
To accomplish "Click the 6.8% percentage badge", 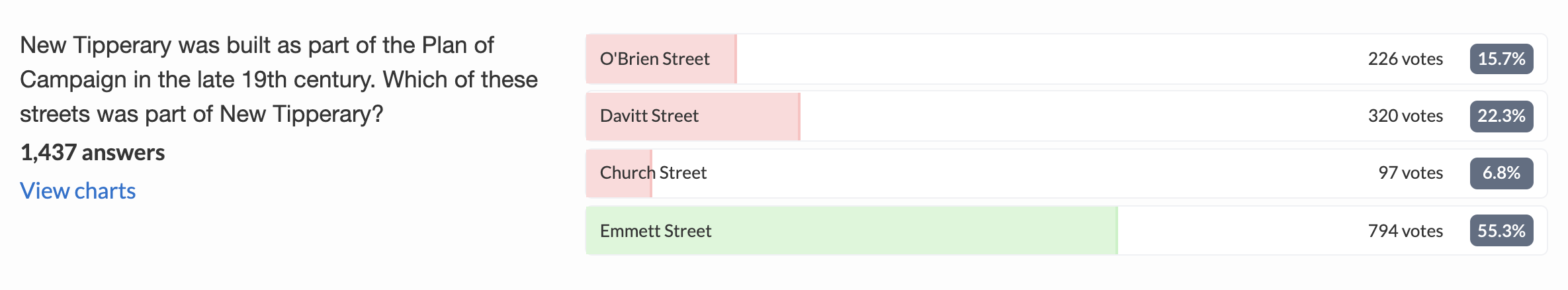I will pos(1501,173).
